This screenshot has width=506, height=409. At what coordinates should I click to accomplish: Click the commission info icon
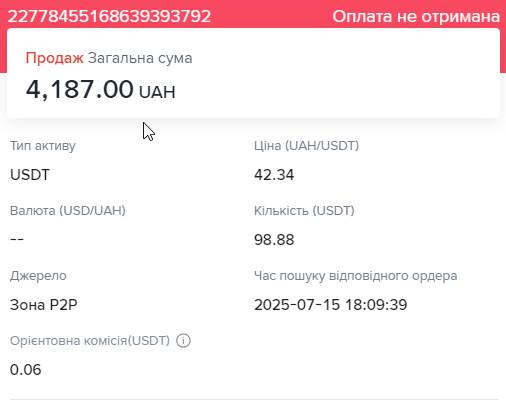click(183, 341)
